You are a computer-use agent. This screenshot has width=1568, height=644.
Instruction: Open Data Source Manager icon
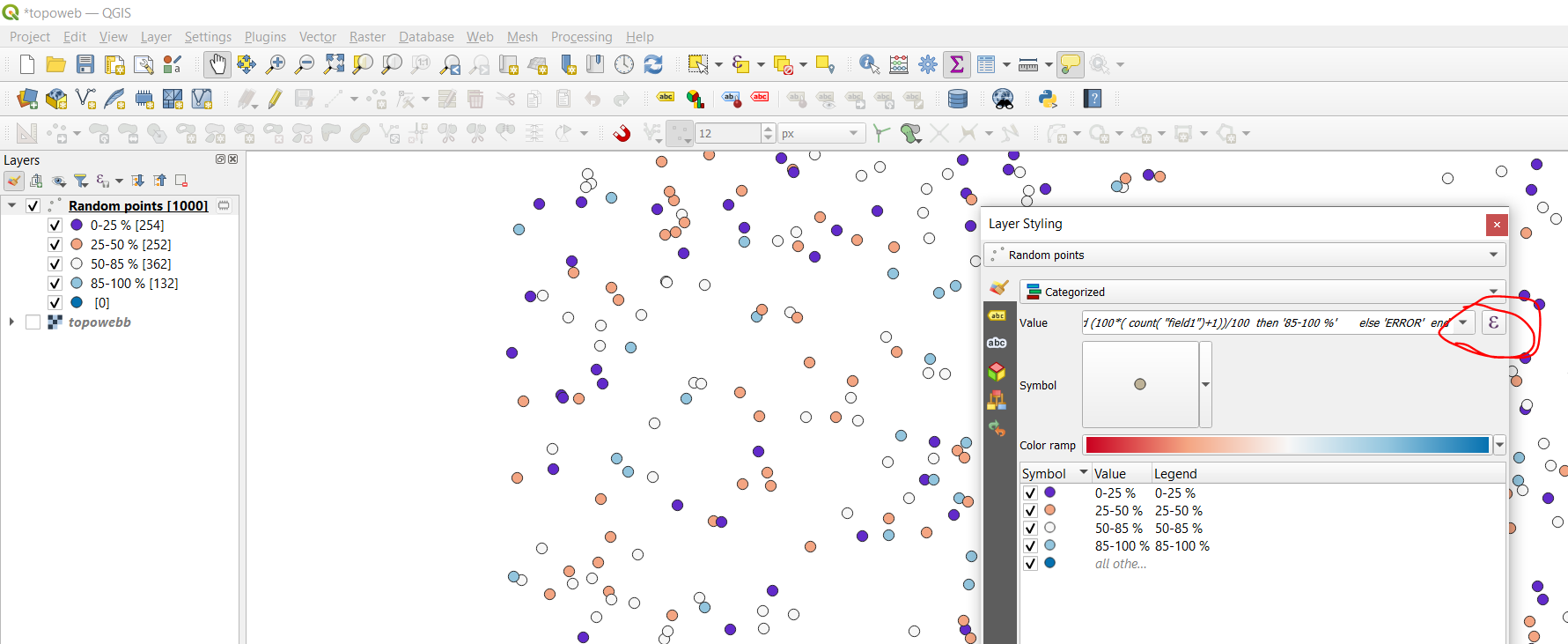coord(27,99)
